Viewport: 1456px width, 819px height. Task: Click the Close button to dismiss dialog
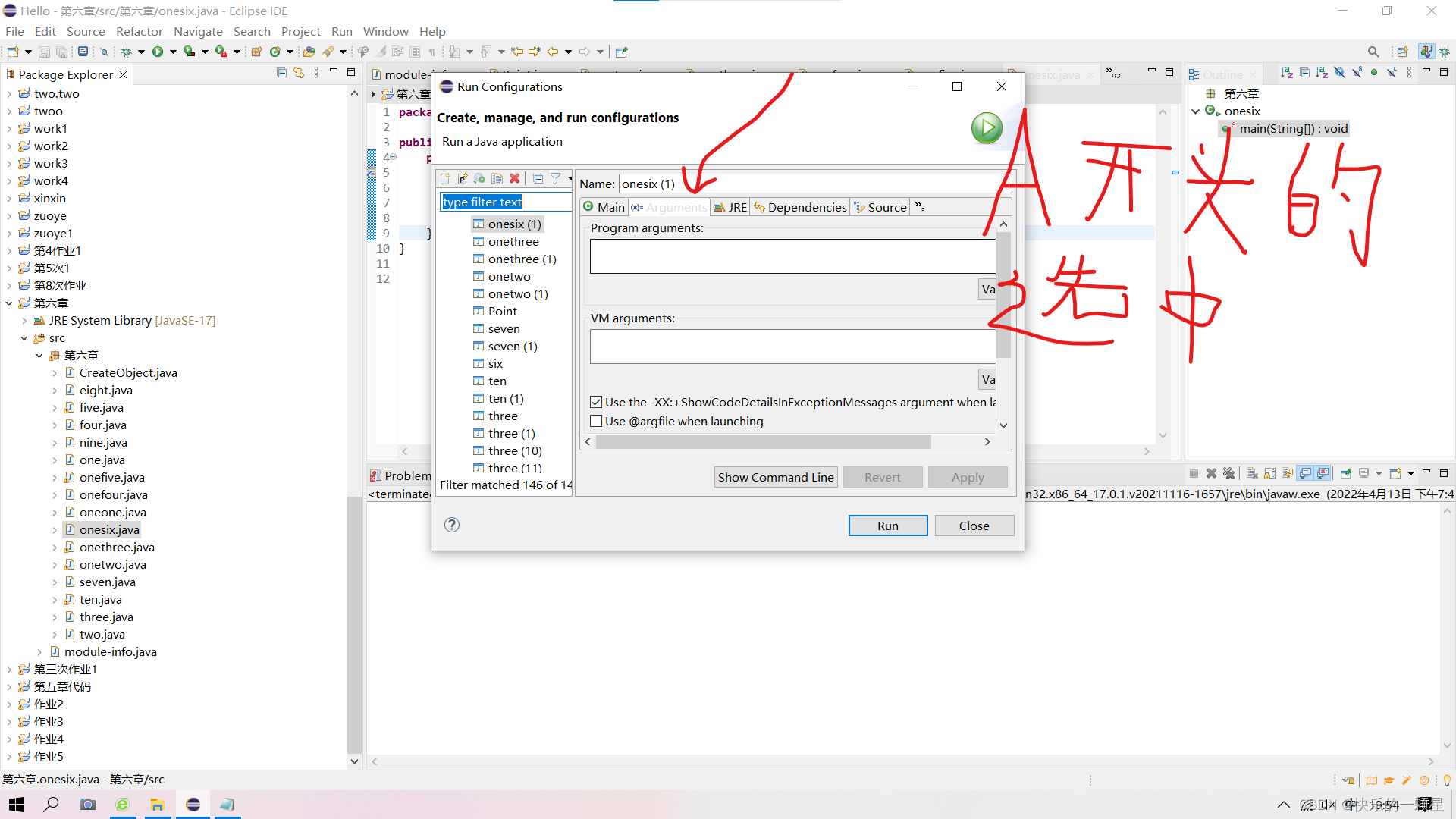[974, 525]
